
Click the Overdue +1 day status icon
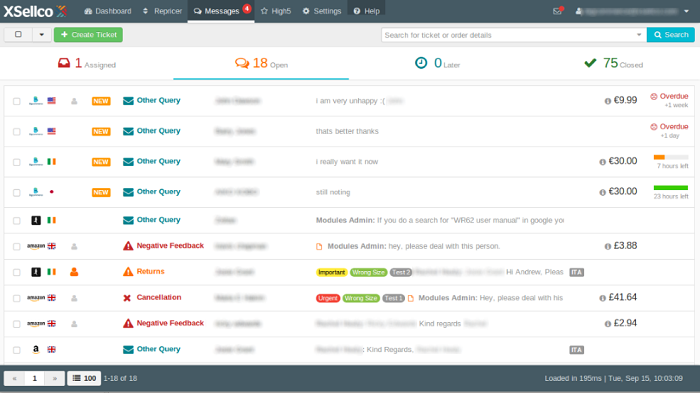click(654, 126)
